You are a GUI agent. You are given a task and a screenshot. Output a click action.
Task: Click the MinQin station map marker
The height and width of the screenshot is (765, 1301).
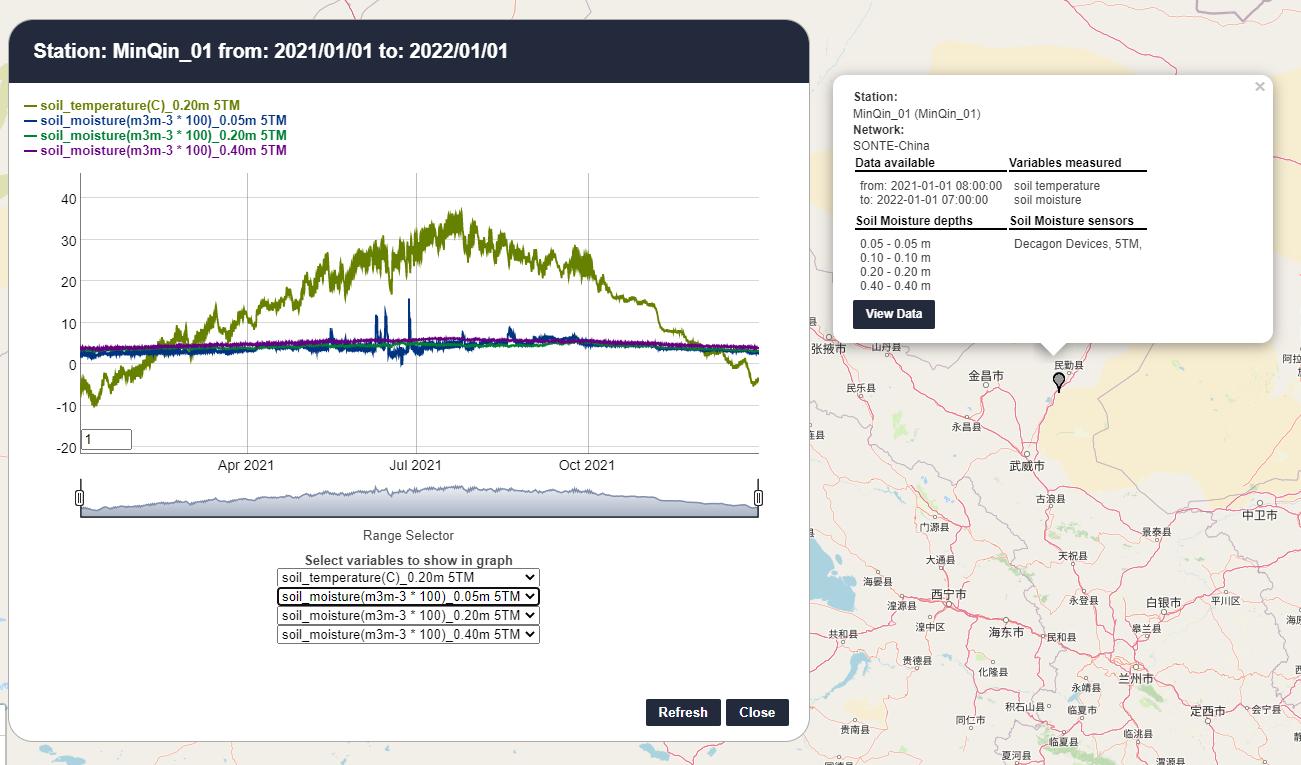1059,381
